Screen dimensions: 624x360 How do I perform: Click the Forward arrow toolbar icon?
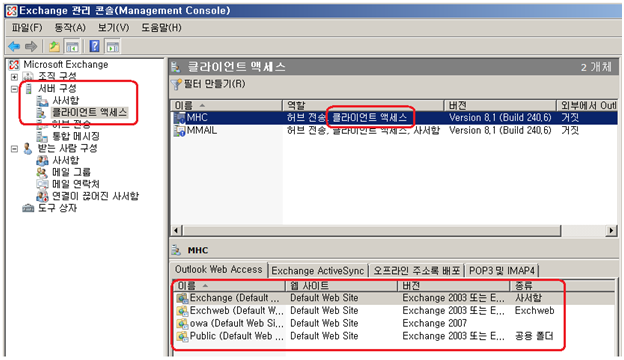31,47
